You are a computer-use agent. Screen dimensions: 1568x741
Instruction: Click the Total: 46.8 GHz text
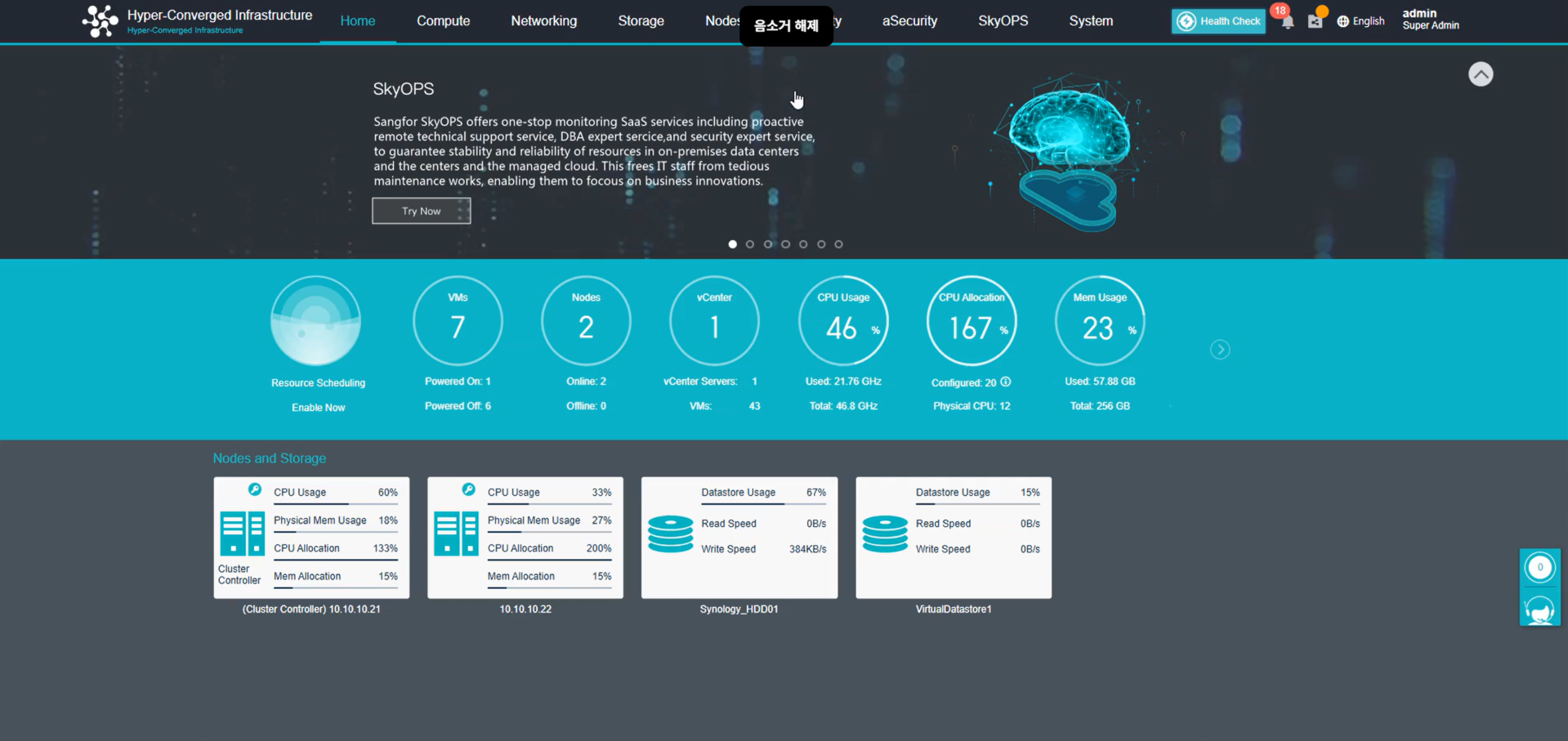(843, 406)
